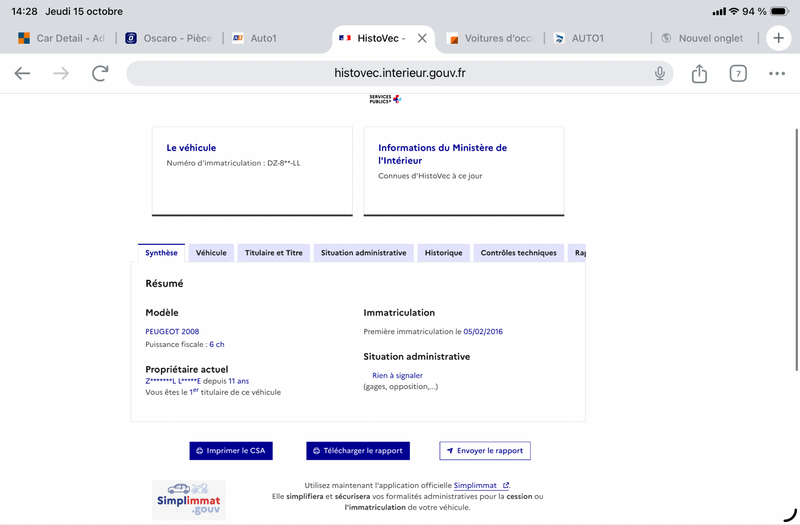Screen dimensions: 800x525
Task: Tap the microphone icon in address bar
Action: (660, 73)
